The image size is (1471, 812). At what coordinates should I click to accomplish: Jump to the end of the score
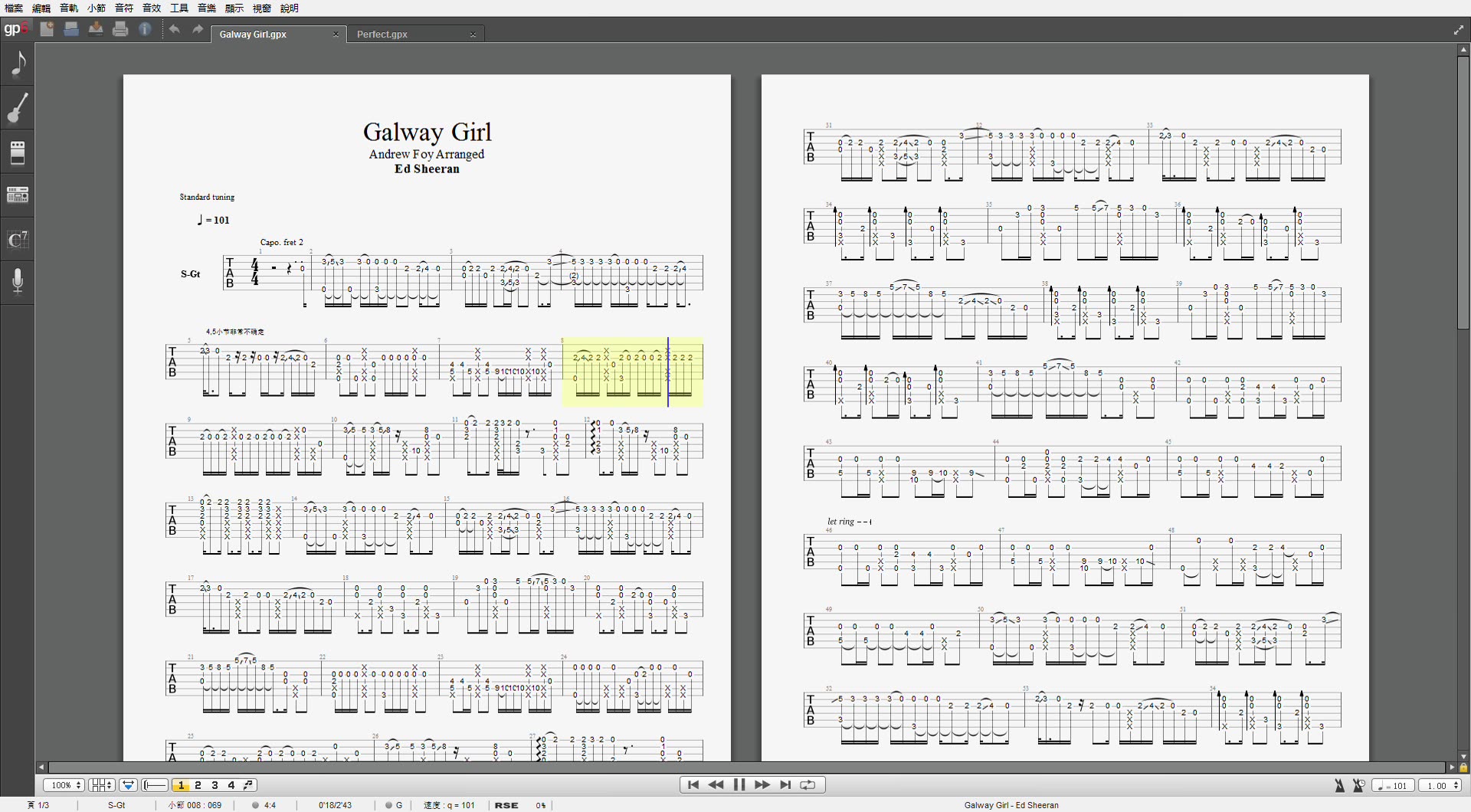785,785
